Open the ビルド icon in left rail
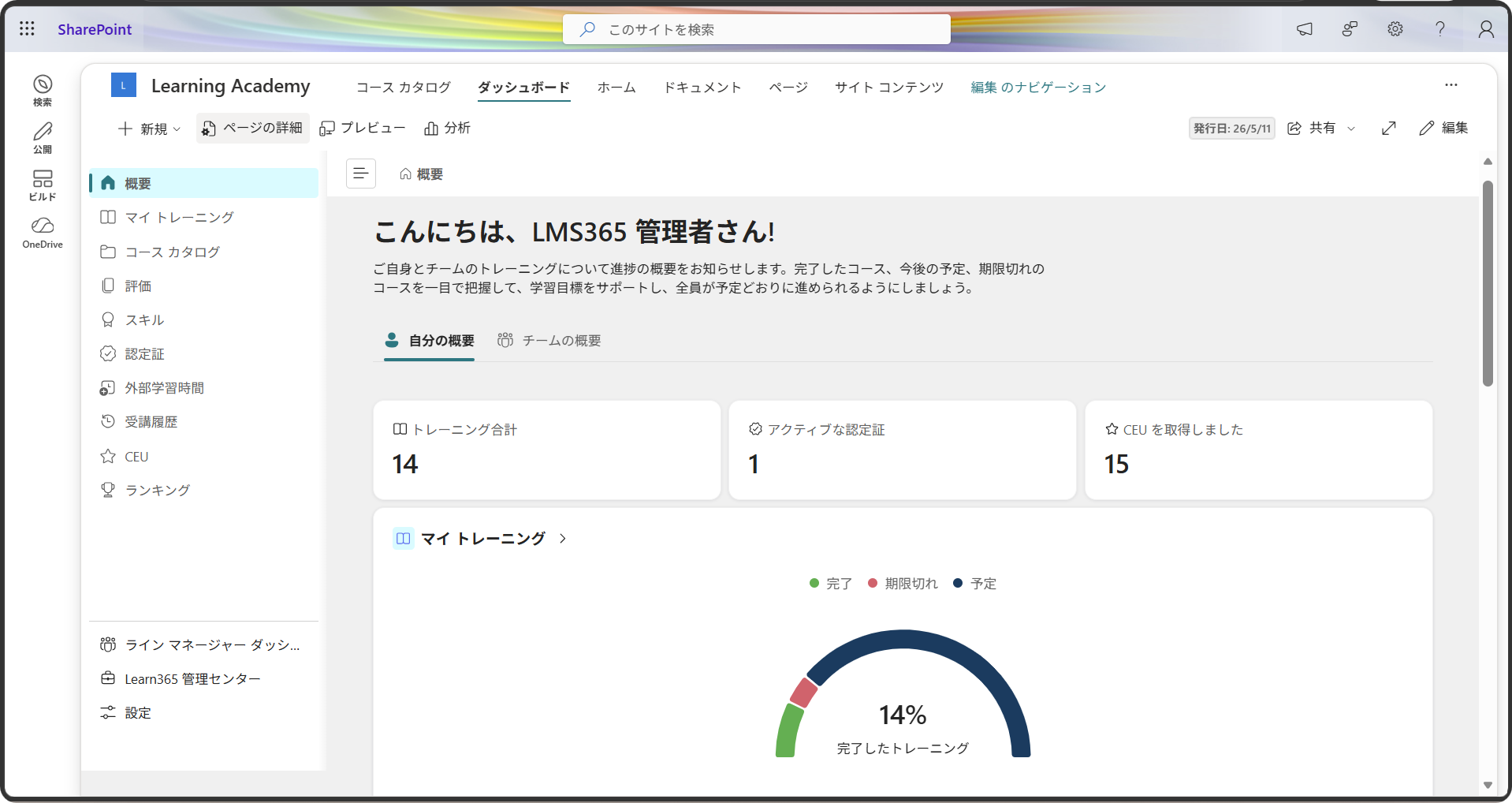 click(43, 185)
